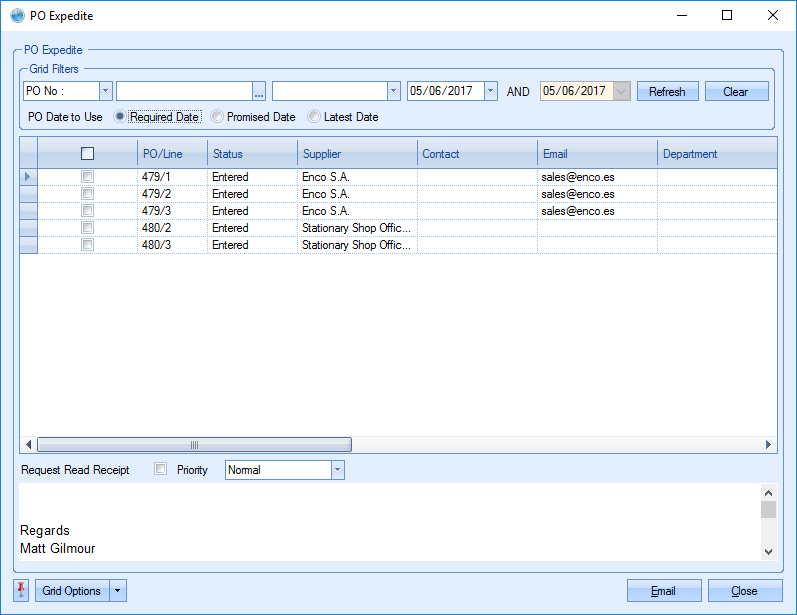Click the horizontal scrollbar right arrow
The image size is (797, 615).
(x=768, y=445)
